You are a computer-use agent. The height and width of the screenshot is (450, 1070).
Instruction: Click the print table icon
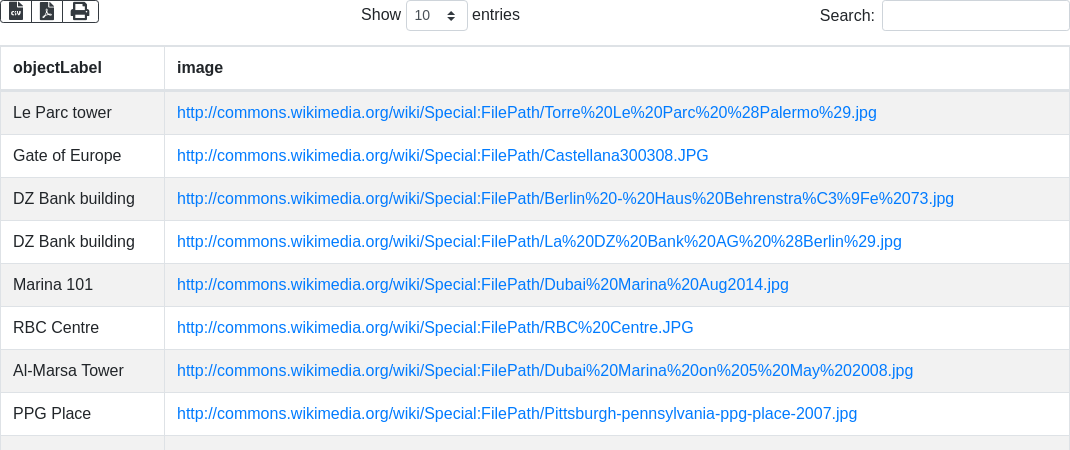pos(81,11)
